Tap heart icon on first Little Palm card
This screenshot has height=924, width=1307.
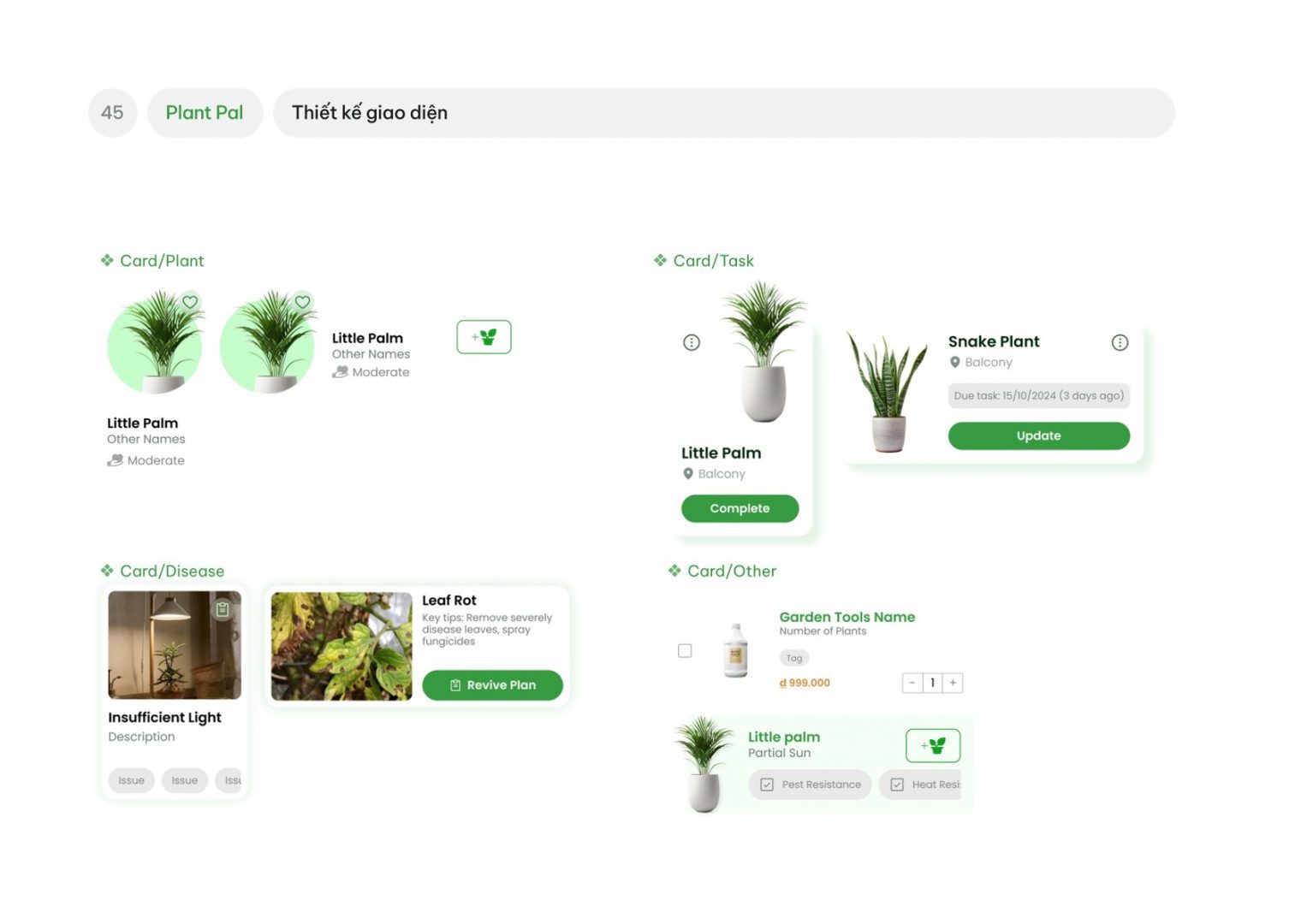(x=190, y=302)
